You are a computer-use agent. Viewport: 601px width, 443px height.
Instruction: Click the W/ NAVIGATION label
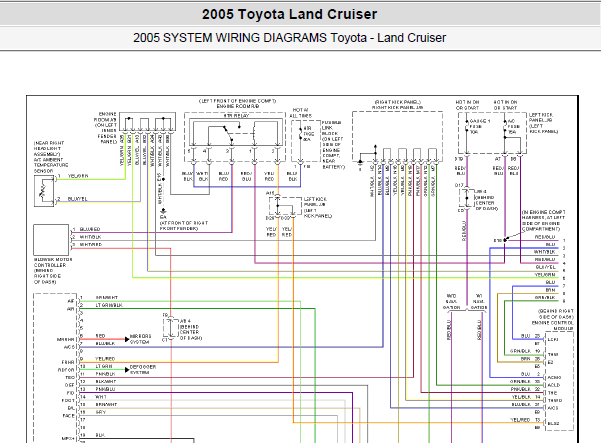[x=478, y=302]
